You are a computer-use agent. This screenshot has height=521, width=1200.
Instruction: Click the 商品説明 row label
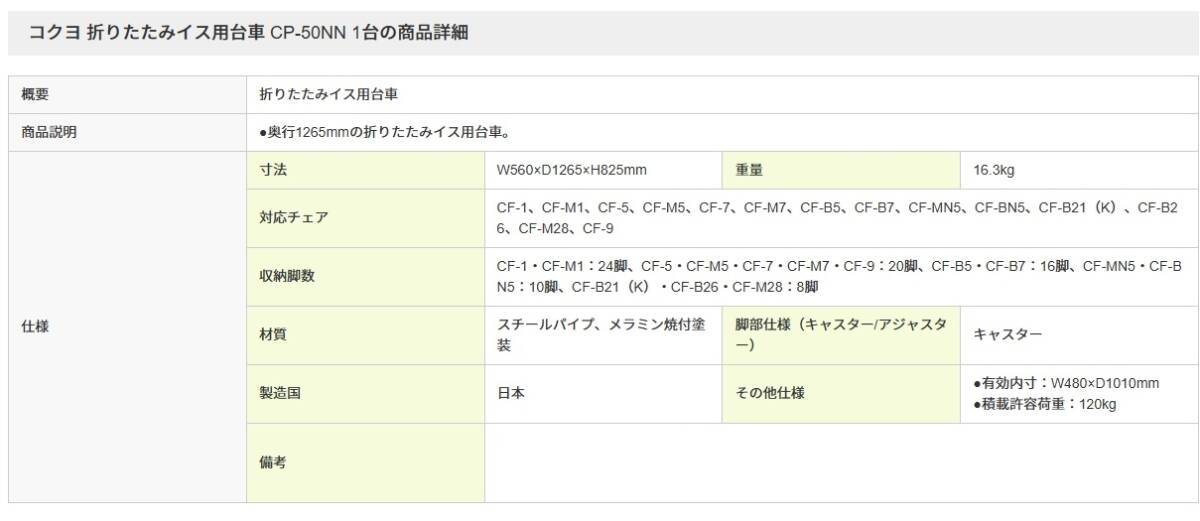(x=127, y=132)
